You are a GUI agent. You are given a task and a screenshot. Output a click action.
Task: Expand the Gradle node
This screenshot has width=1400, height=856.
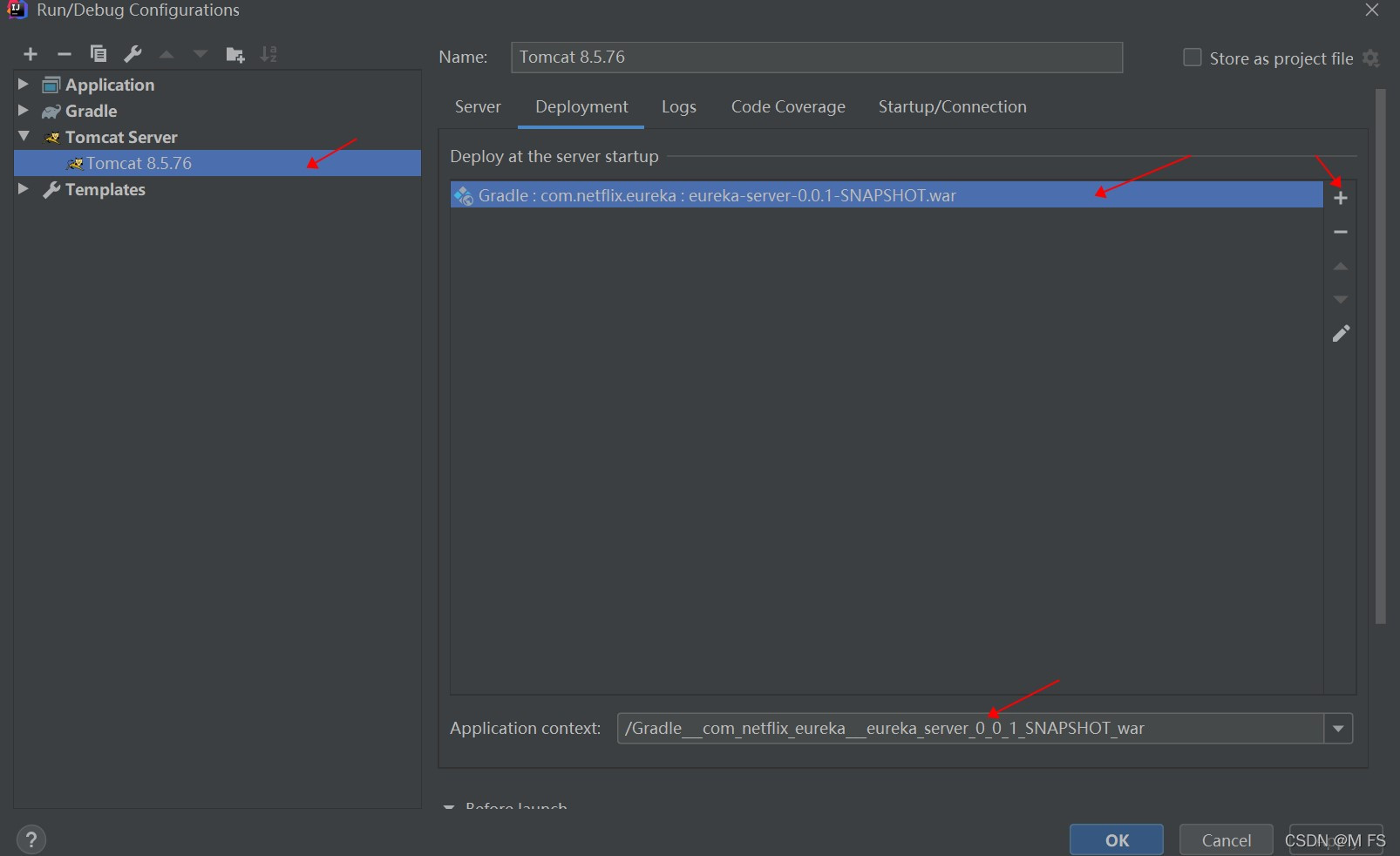point(24,110)
